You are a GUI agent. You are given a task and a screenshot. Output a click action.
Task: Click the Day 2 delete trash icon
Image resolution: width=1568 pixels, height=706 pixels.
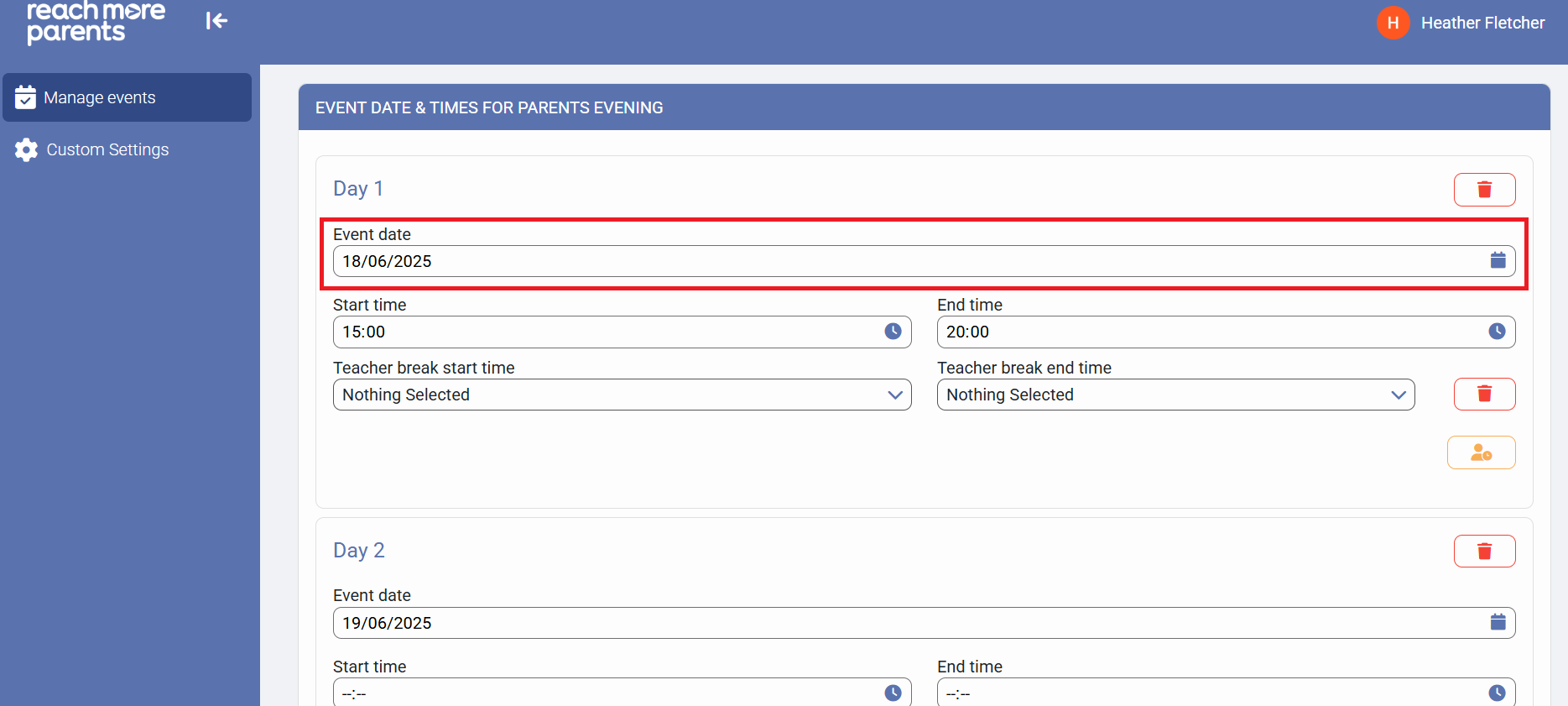[x=1484, y=552]
